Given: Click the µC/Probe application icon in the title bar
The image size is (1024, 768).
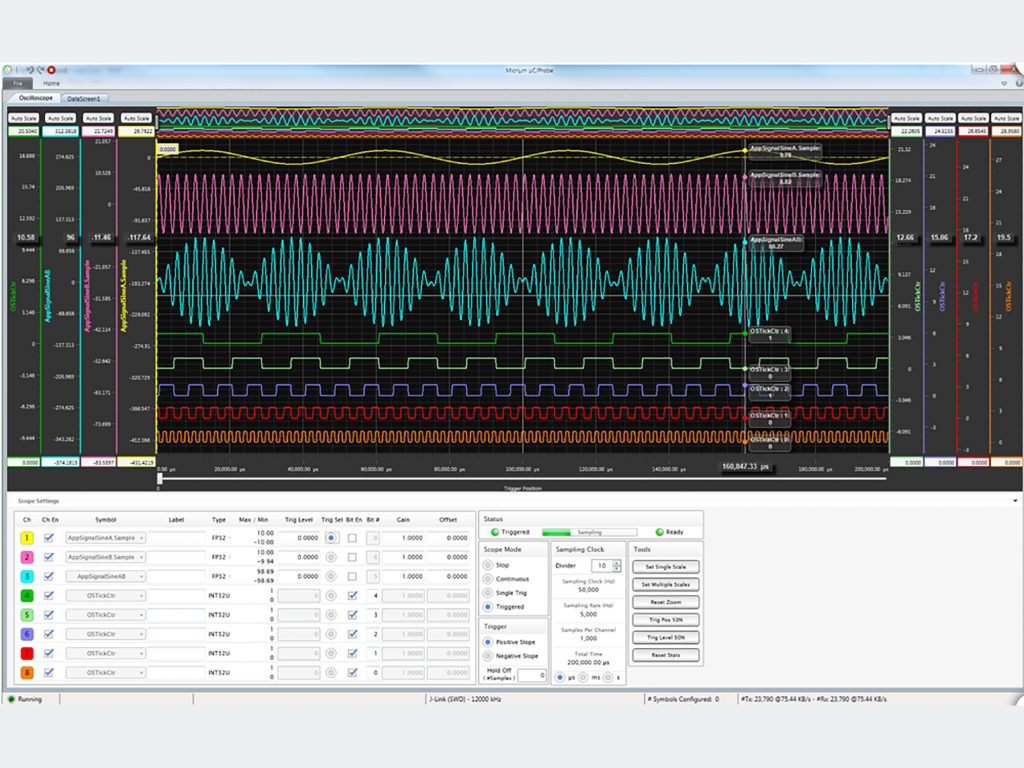Looking at the screenshot, I should coord(7,70).
